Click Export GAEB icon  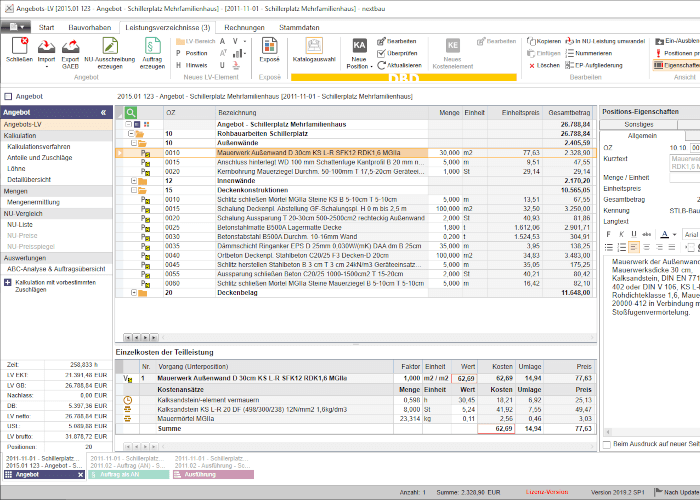[x=70, y=46]
